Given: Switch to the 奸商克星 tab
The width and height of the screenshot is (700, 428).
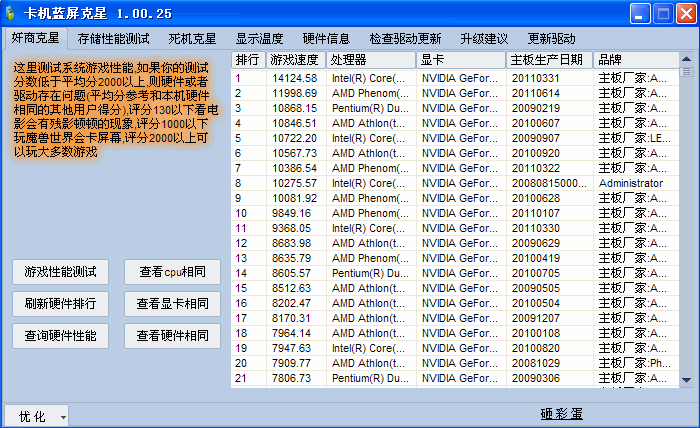Looking at the screenshot, I should point(35,38).
